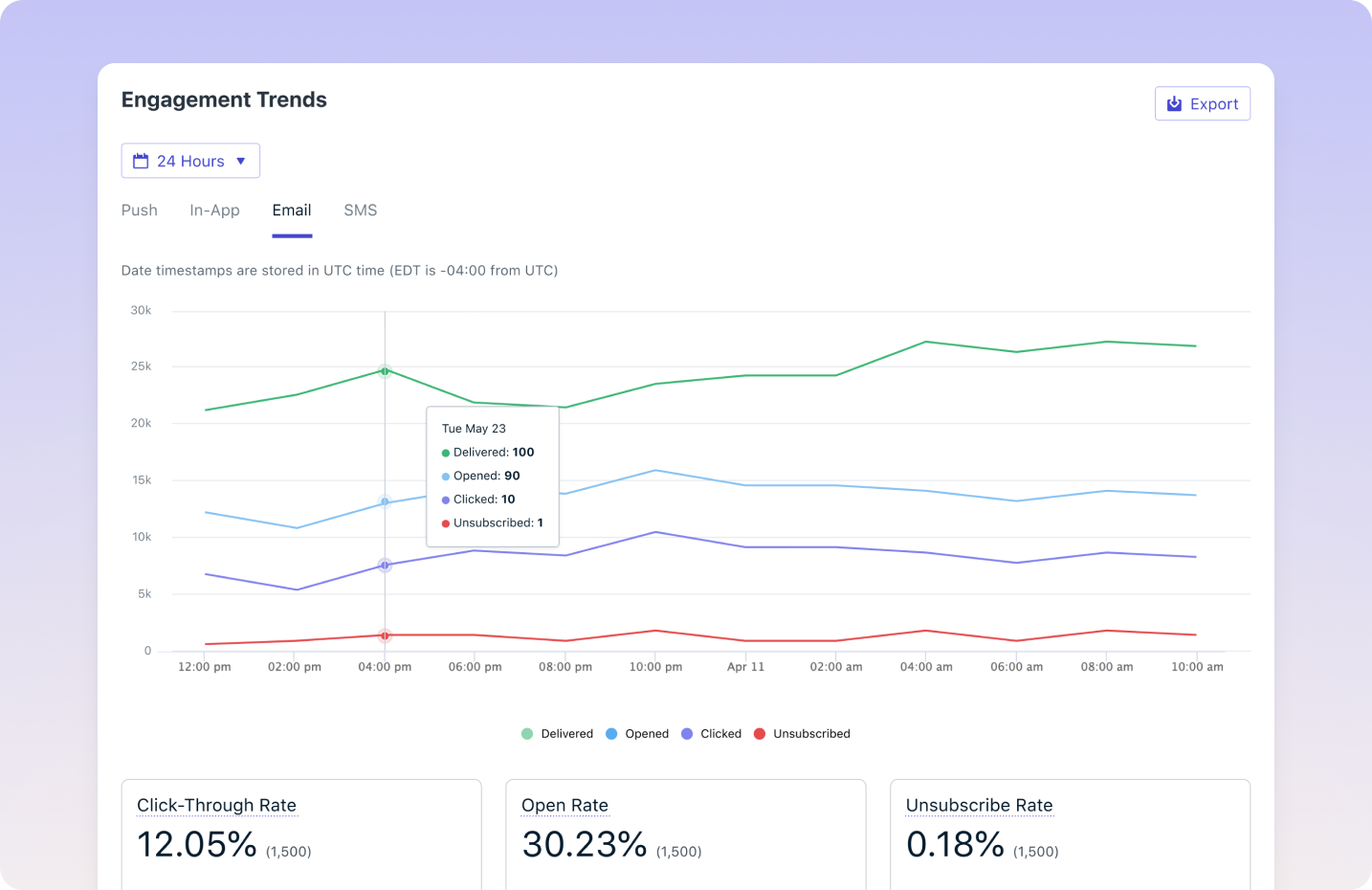The height and width of the screenshot is (890, 1372).
Task: Click the Click-Through Rate label
Action: (216, 805)
